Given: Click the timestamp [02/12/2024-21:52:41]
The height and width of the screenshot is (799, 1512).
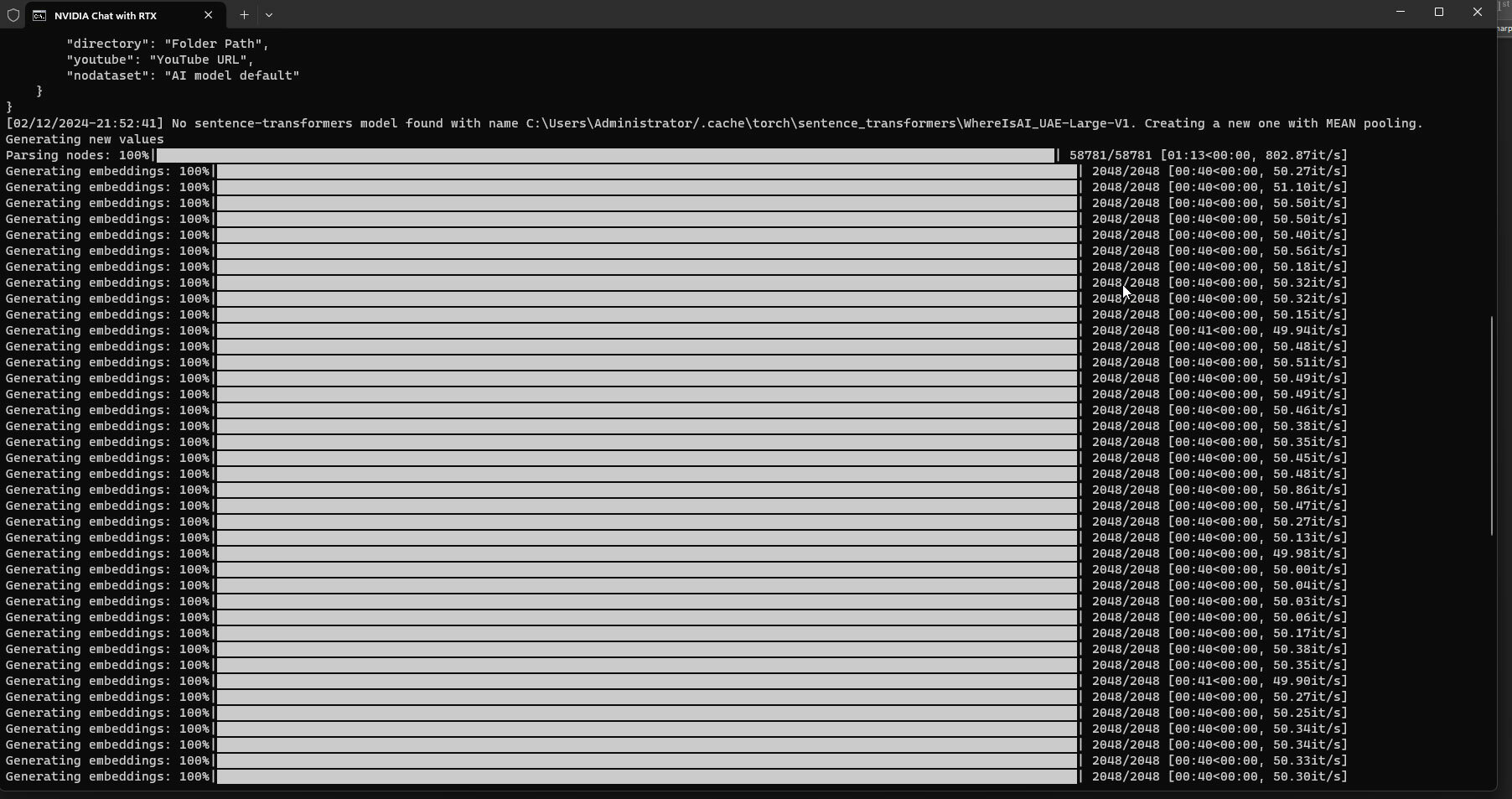Looking at the screenshot, I should [85, 123].
